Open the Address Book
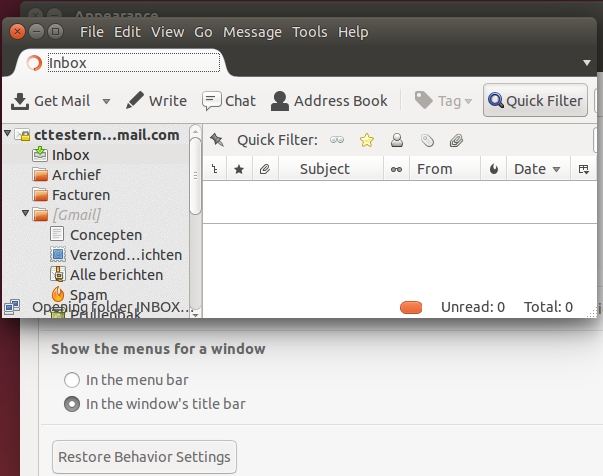 coord(329,101)
